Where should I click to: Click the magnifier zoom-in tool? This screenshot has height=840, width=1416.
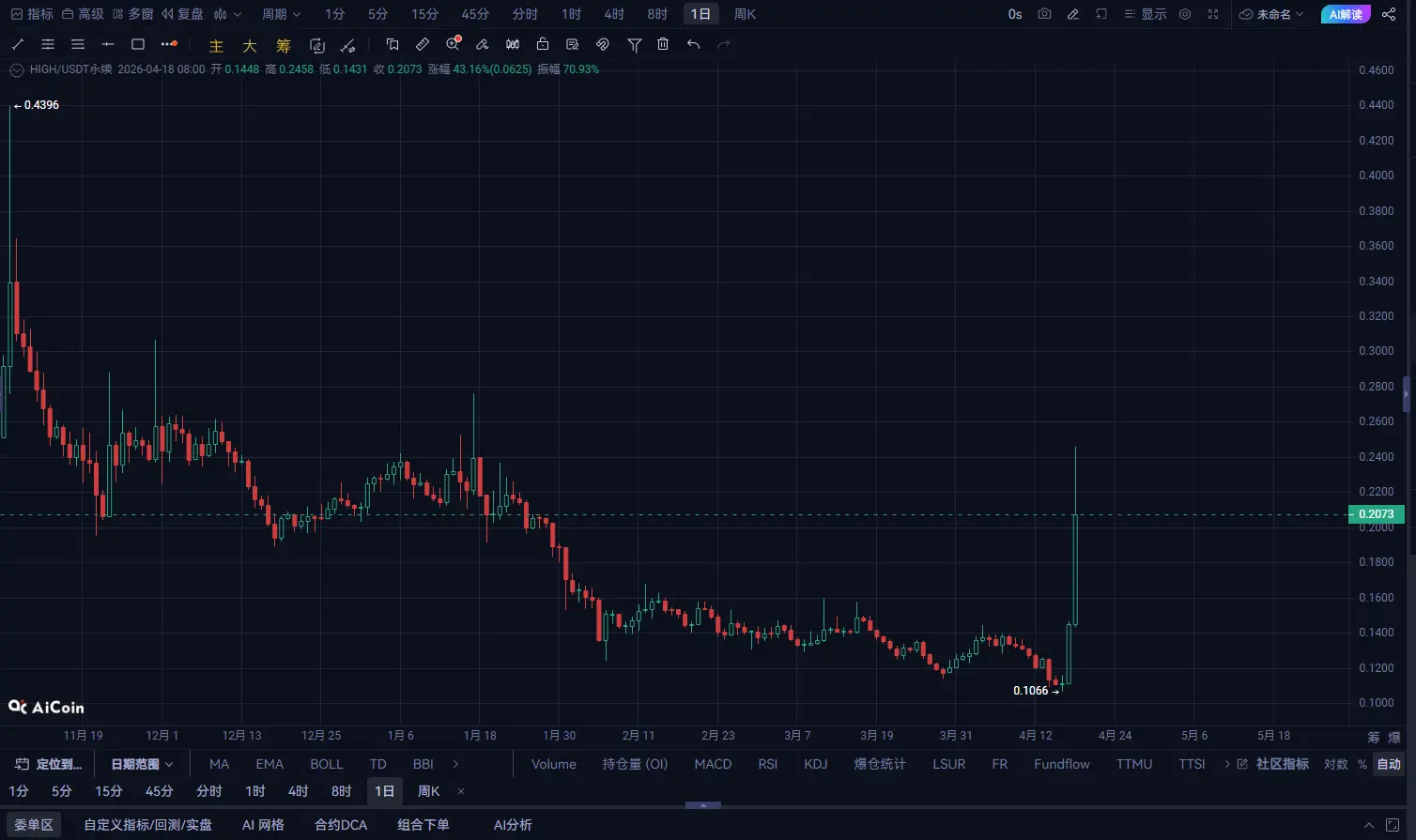click(x=454, y=43)
